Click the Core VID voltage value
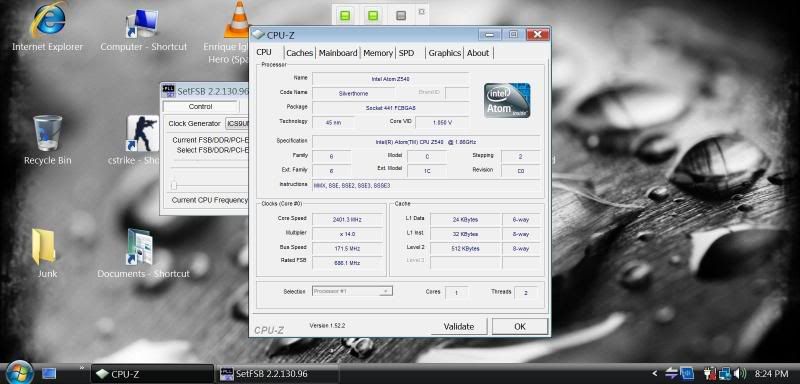Screen dimensions: 800x384 (442, 123)
